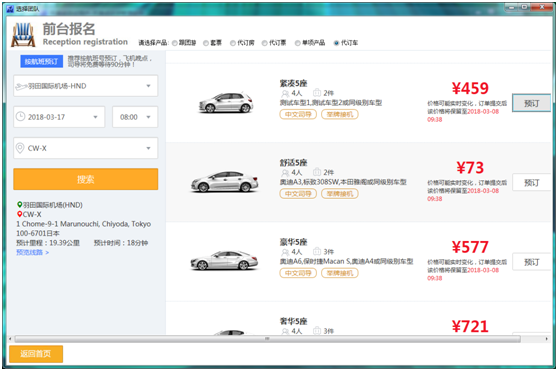Click the beach chair logo of 前台报名
Screen dimensions: 558x371
tap(23, 35)
